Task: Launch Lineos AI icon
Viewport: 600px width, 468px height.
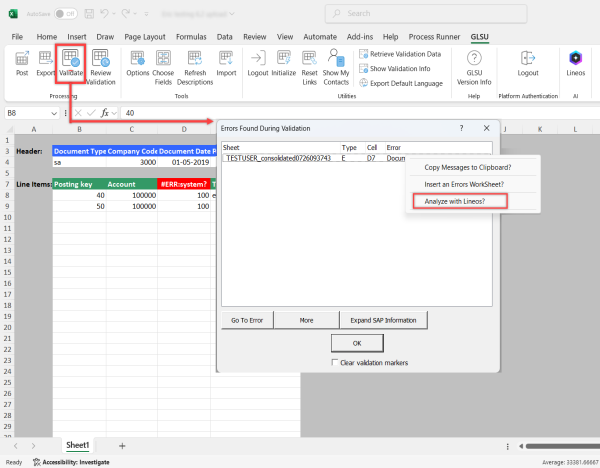Action: coord(576,63)
